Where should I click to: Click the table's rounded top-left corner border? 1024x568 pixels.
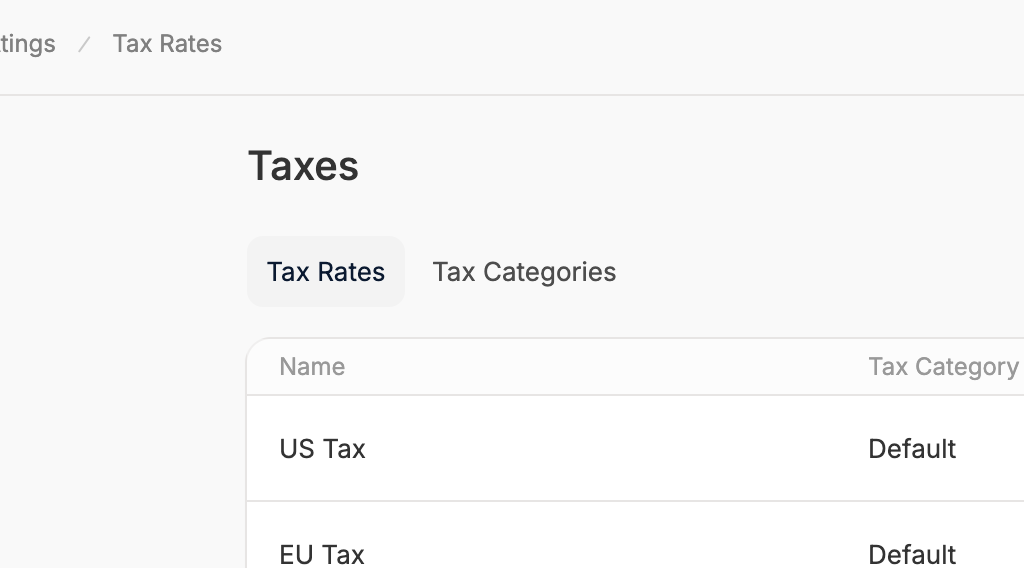(253, 345)
